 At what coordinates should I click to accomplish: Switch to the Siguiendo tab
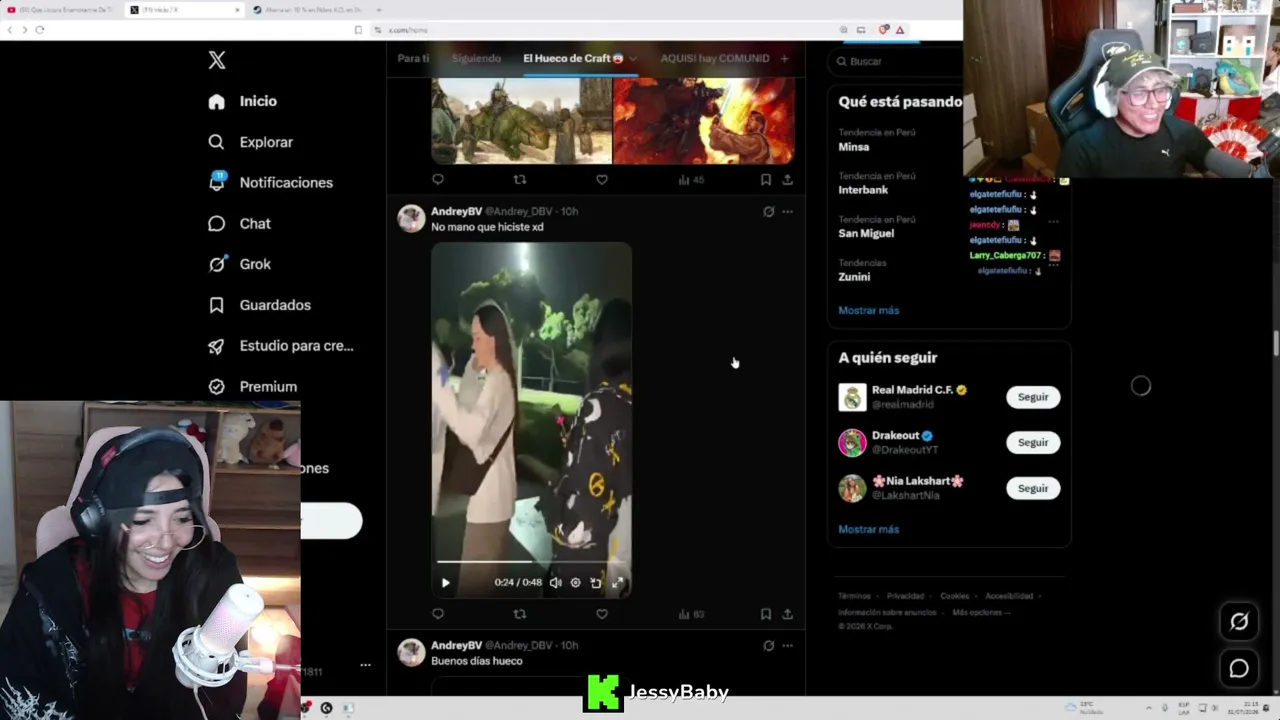(x=476, y=58)
